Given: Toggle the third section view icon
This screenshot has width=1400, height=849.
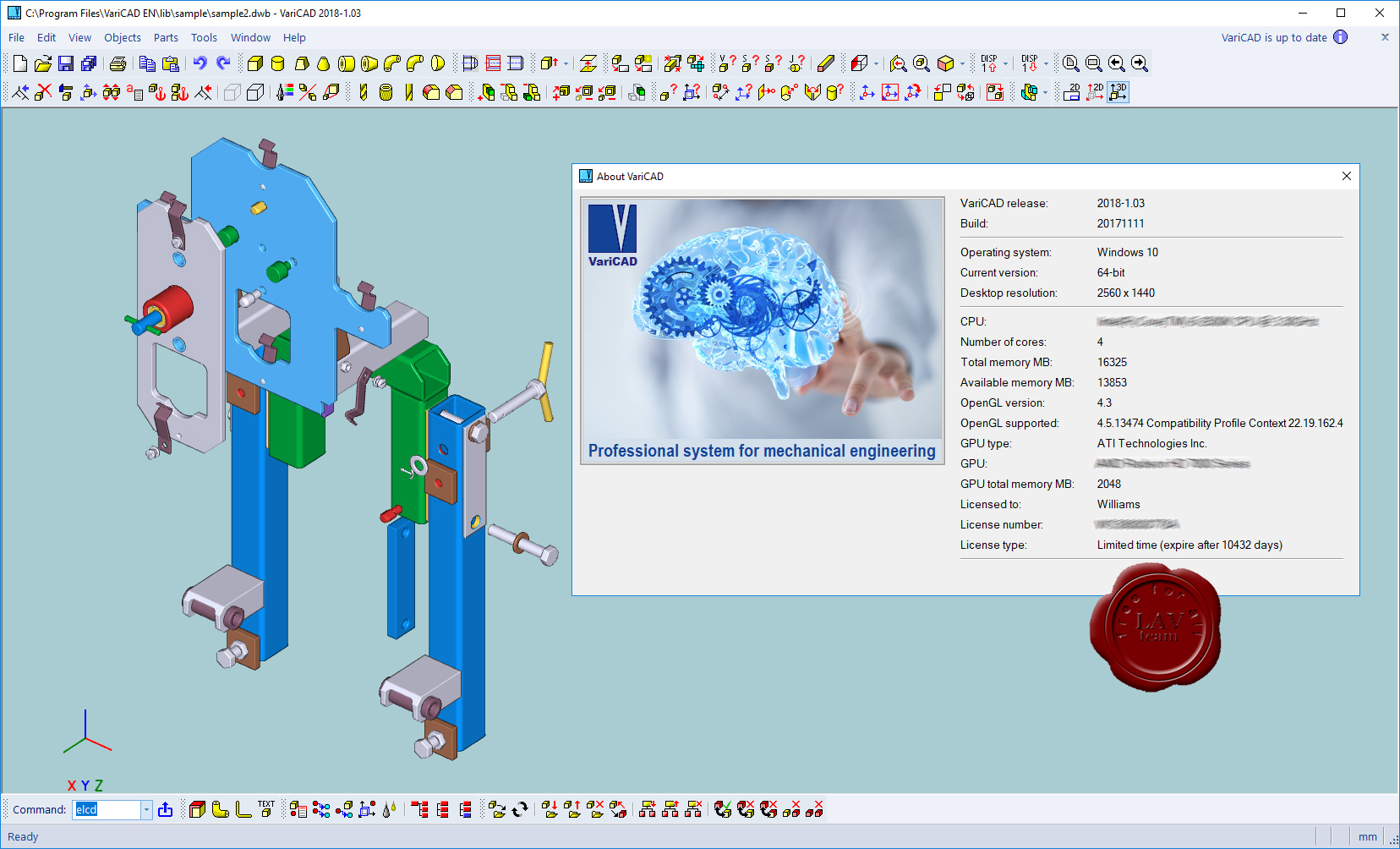Looking at the screenshot, I should [516, 63].
